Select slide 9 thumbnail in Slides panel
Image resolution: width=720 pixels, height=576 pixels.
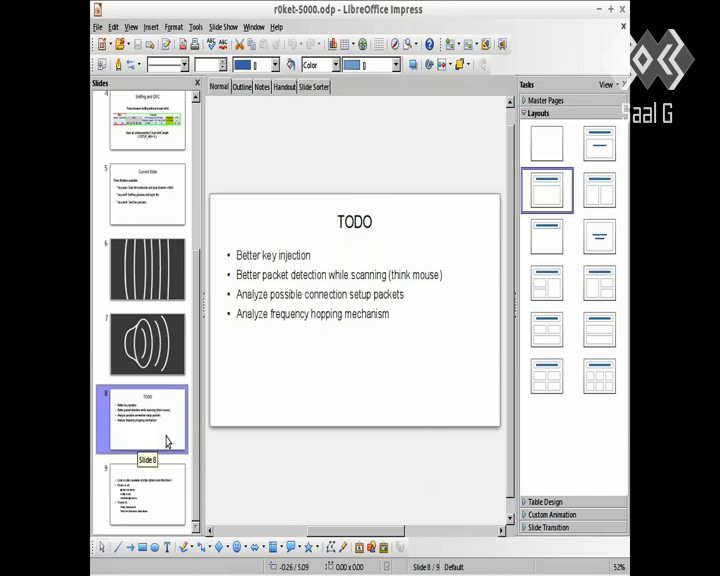coord(148,494)
